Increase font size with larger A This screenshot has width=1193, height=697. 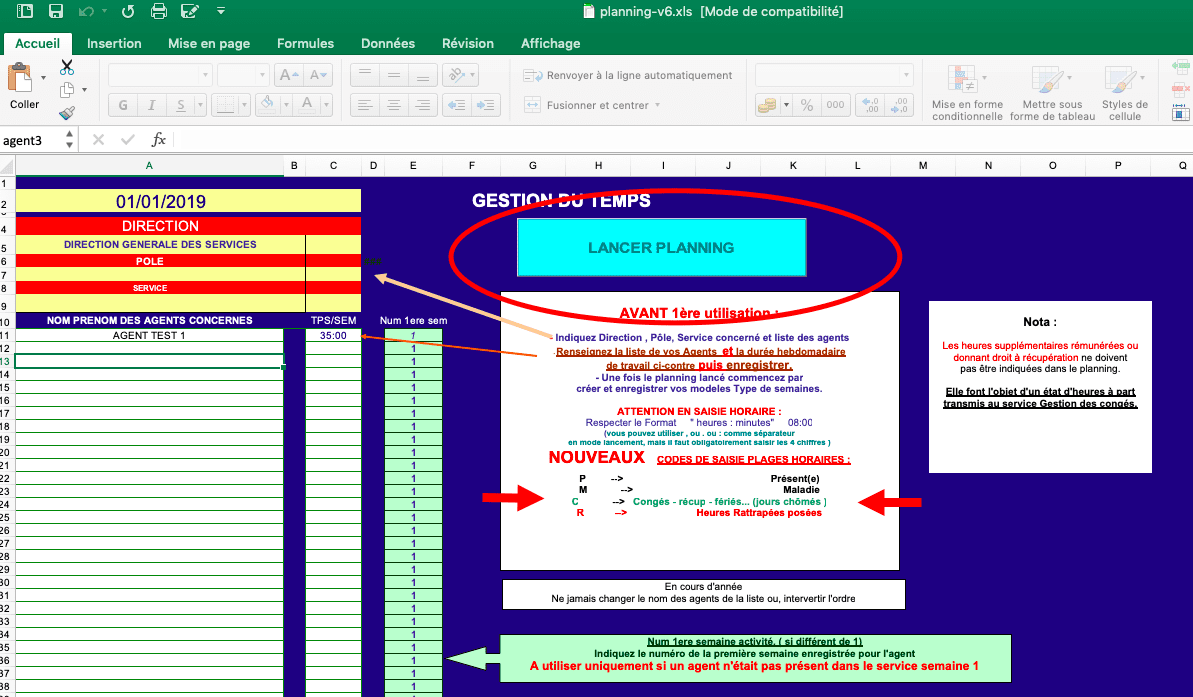pos(288,75)
